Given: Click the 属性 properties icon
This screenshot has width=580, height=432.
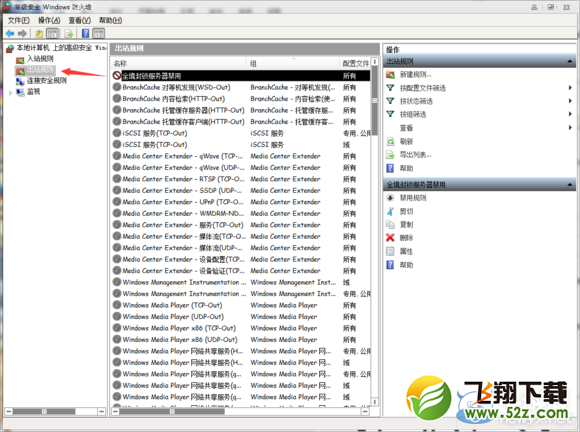Looking at the screenshot, I should 390,252.
